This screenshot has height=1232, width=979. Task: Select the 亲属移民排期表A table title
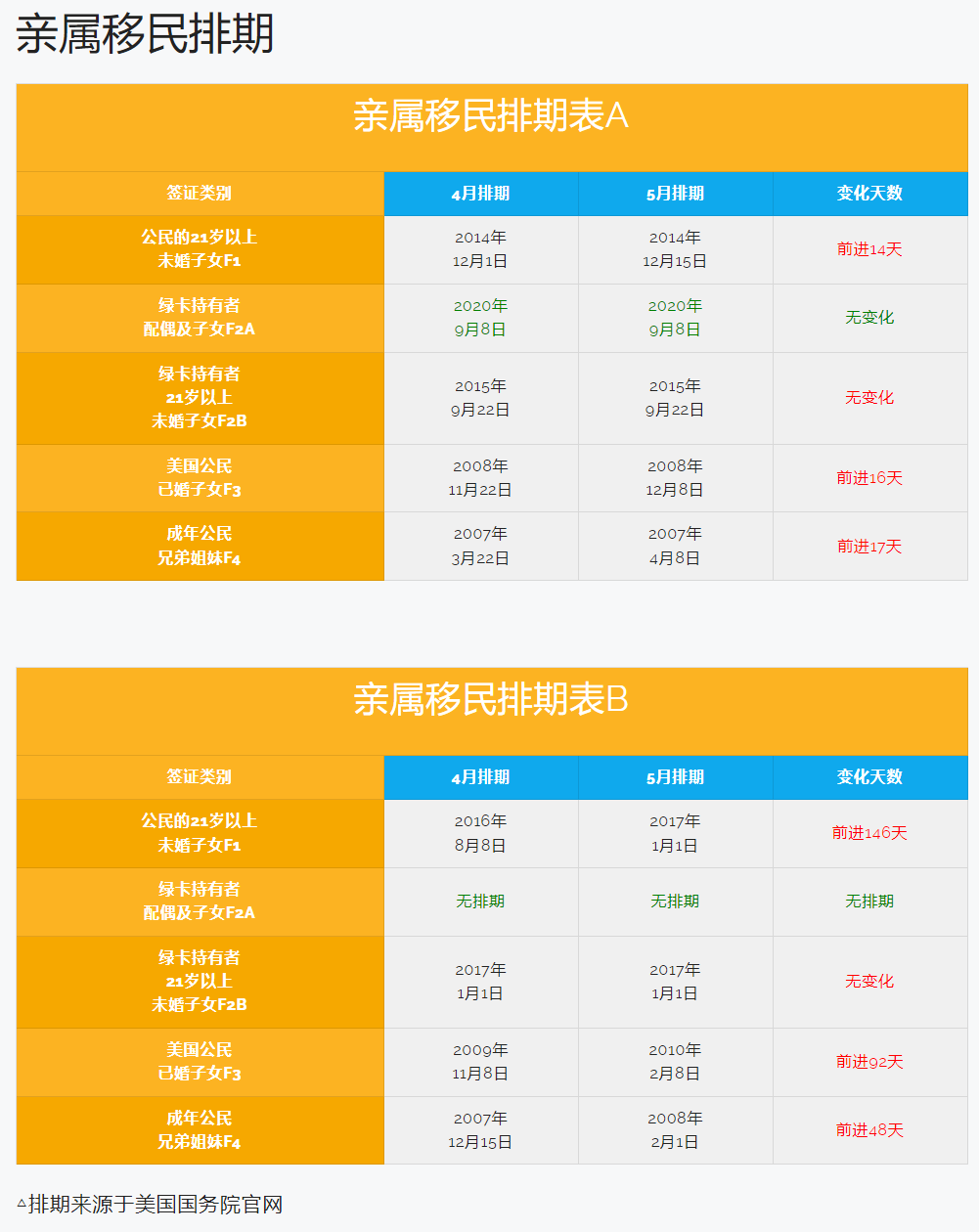[491, 116]
